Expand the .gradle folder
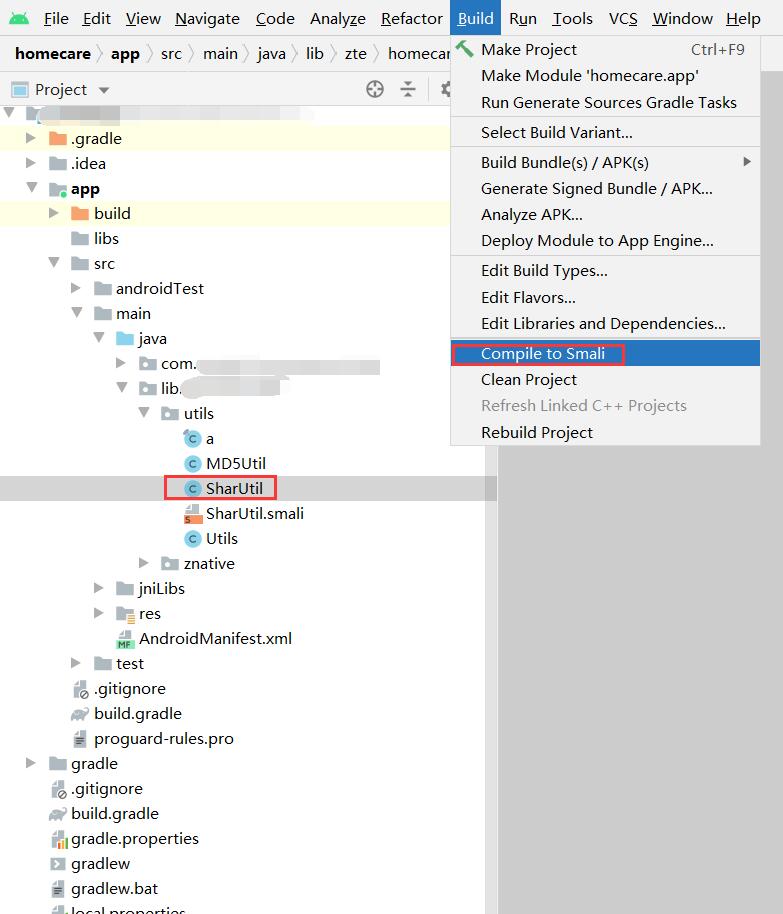Viewport: 783px width, 914px height. pyautogui.click(x=32, y=138)
